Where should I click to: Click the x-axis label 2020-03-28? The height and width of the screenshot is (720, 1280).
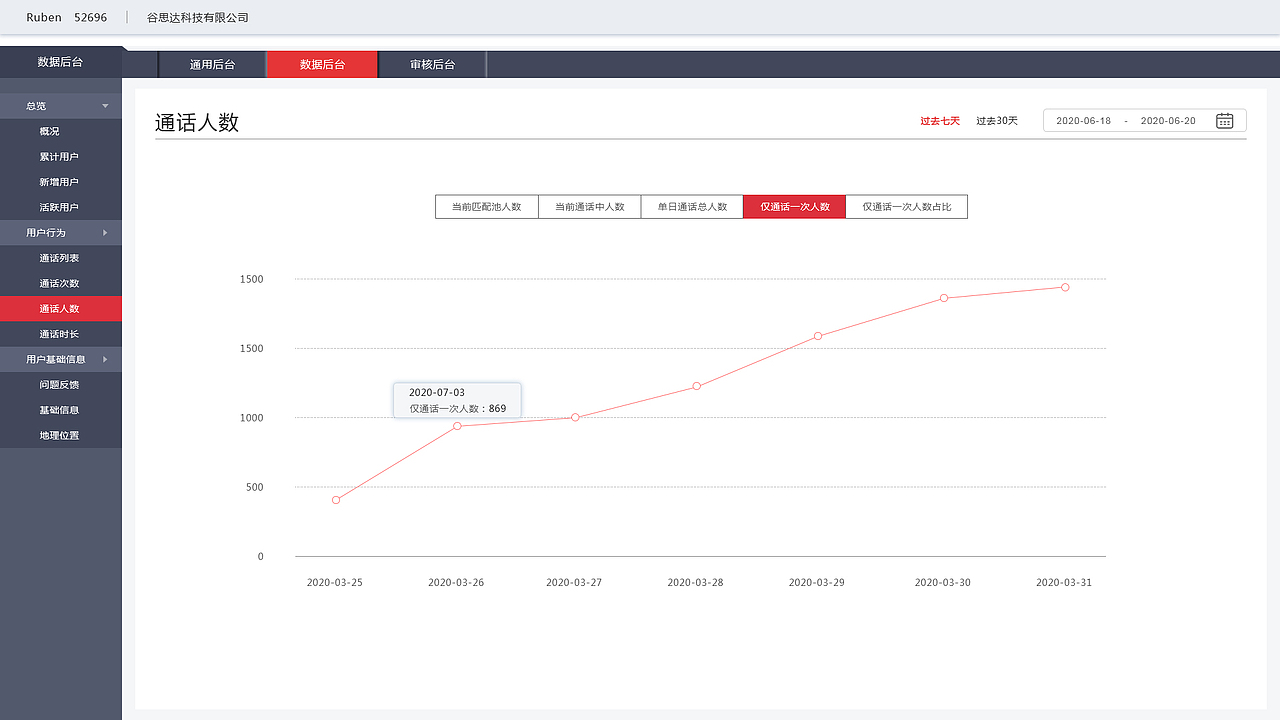click(695, 582)
